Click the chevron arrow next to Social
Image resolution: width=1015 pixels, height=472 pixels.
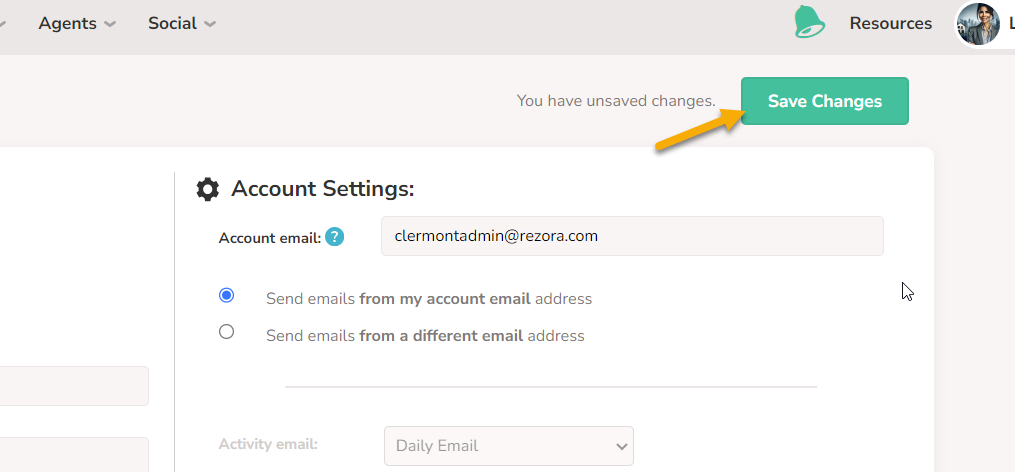(x=210, y=25)
